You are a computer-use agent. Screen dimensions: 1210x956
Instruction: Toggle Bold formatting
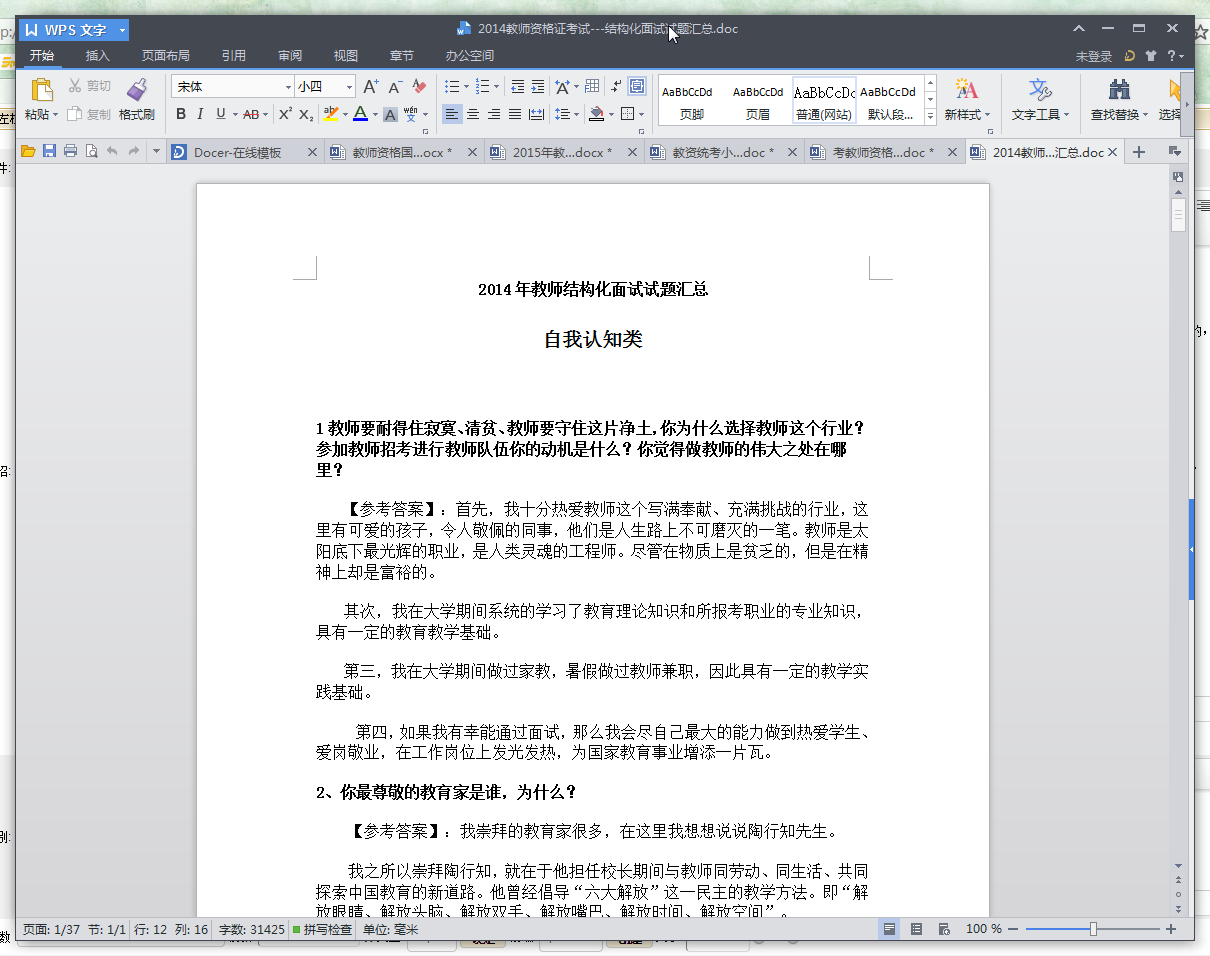click(181, 114)
